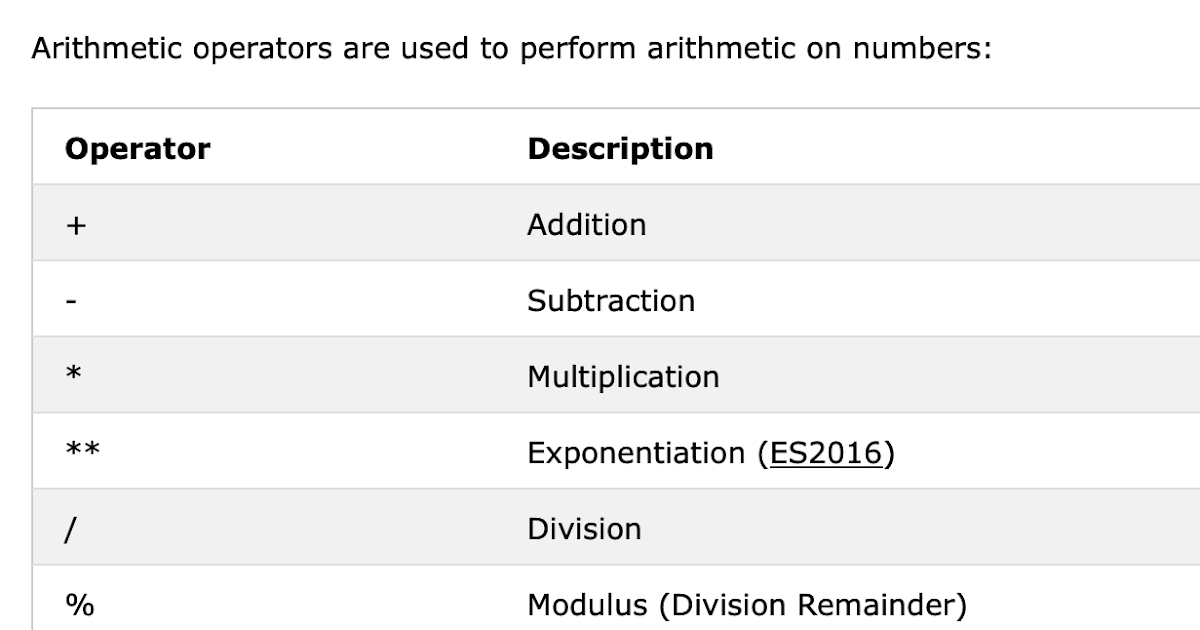Click the Description column header
Image resolution: width=1200 pixels, height=630 pixels.
[620, 149]
